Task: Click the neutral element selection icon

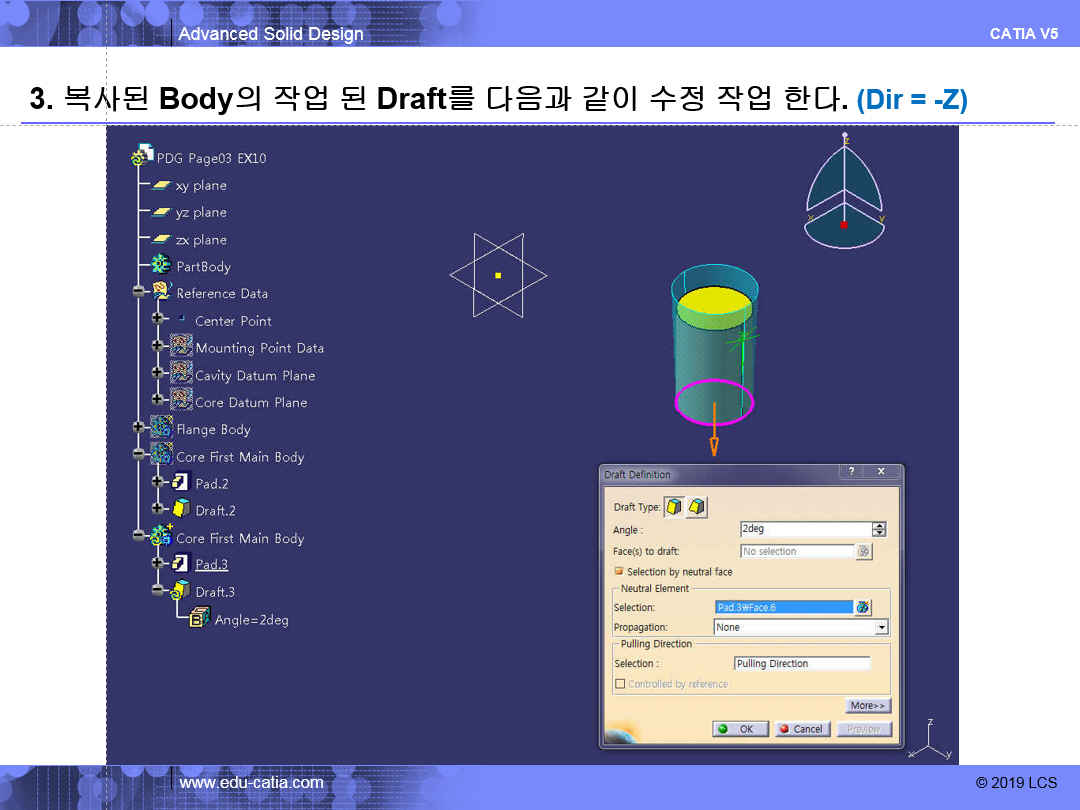Action: tap(863, 607)
